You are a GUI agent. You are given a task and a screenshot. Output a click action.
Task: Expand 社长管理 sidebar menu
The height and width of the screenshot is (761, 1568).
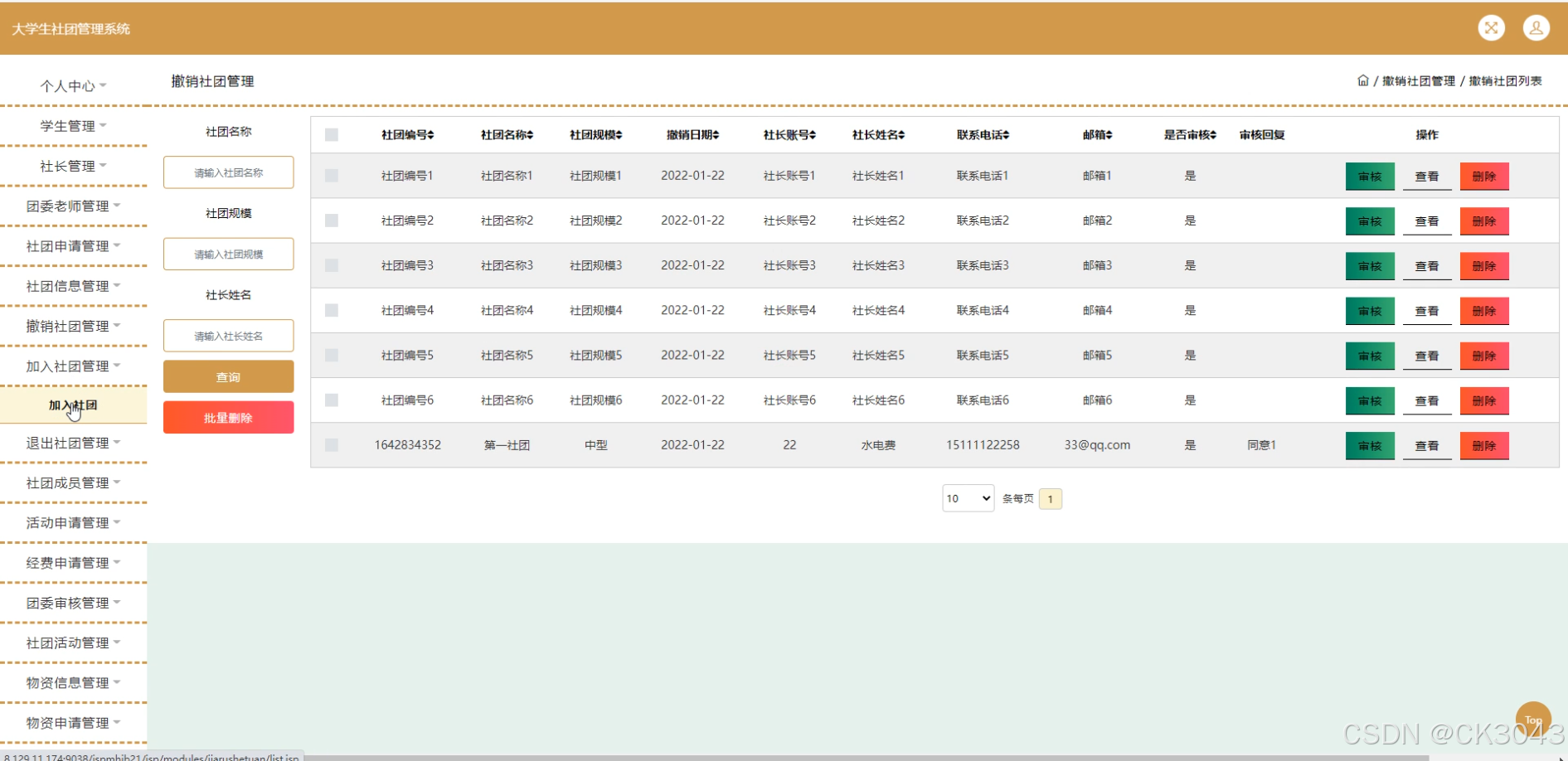[x=73, y=166]
